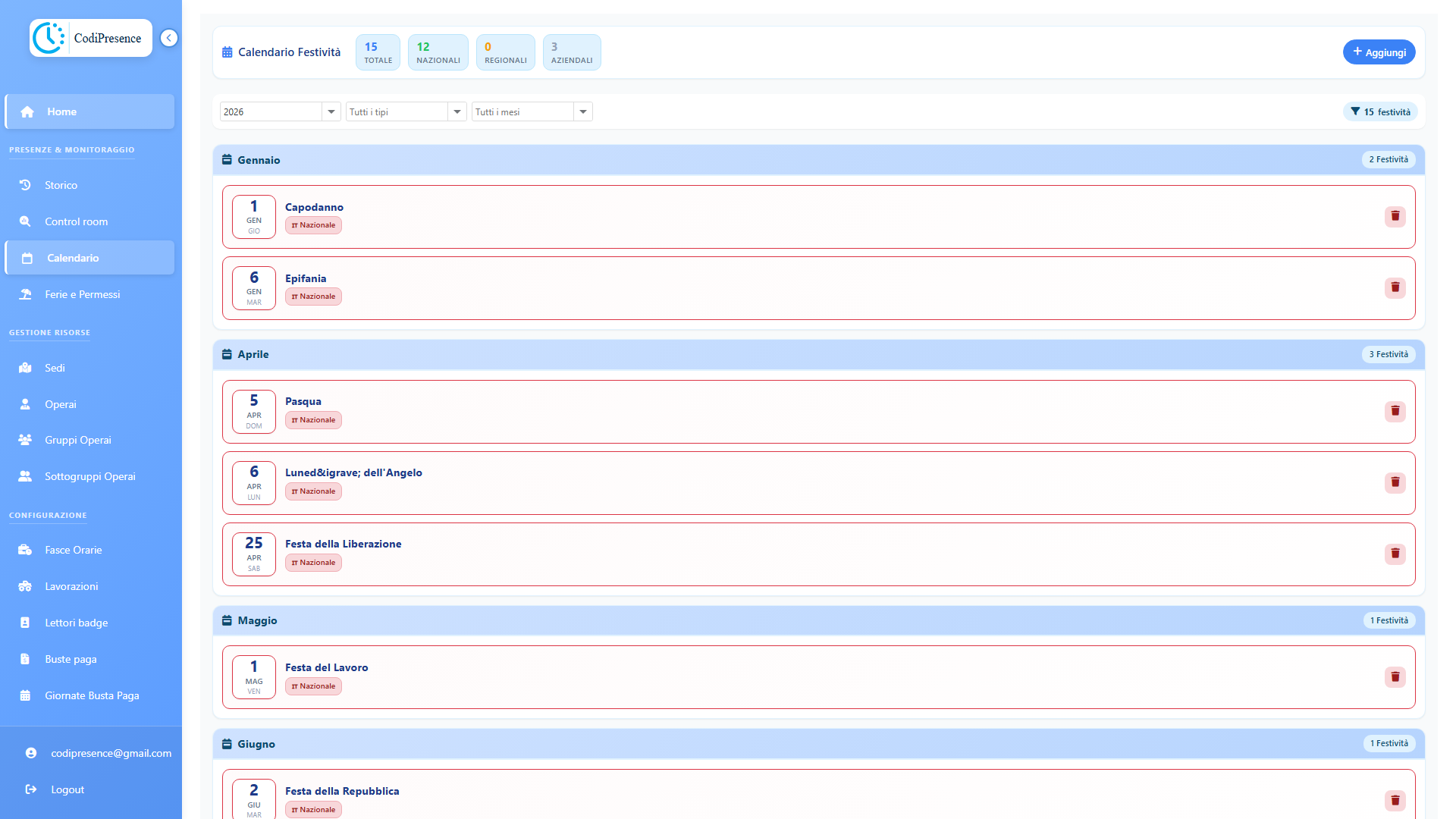Log out via Logout link
Image resolution: width=1456 pixels, height=819 pixels.
(x=67, y=789)
